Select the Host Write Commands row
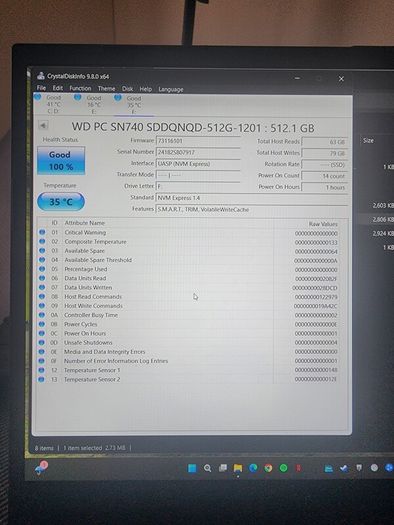This screenshot has width=394, height=525. (188, 306)
